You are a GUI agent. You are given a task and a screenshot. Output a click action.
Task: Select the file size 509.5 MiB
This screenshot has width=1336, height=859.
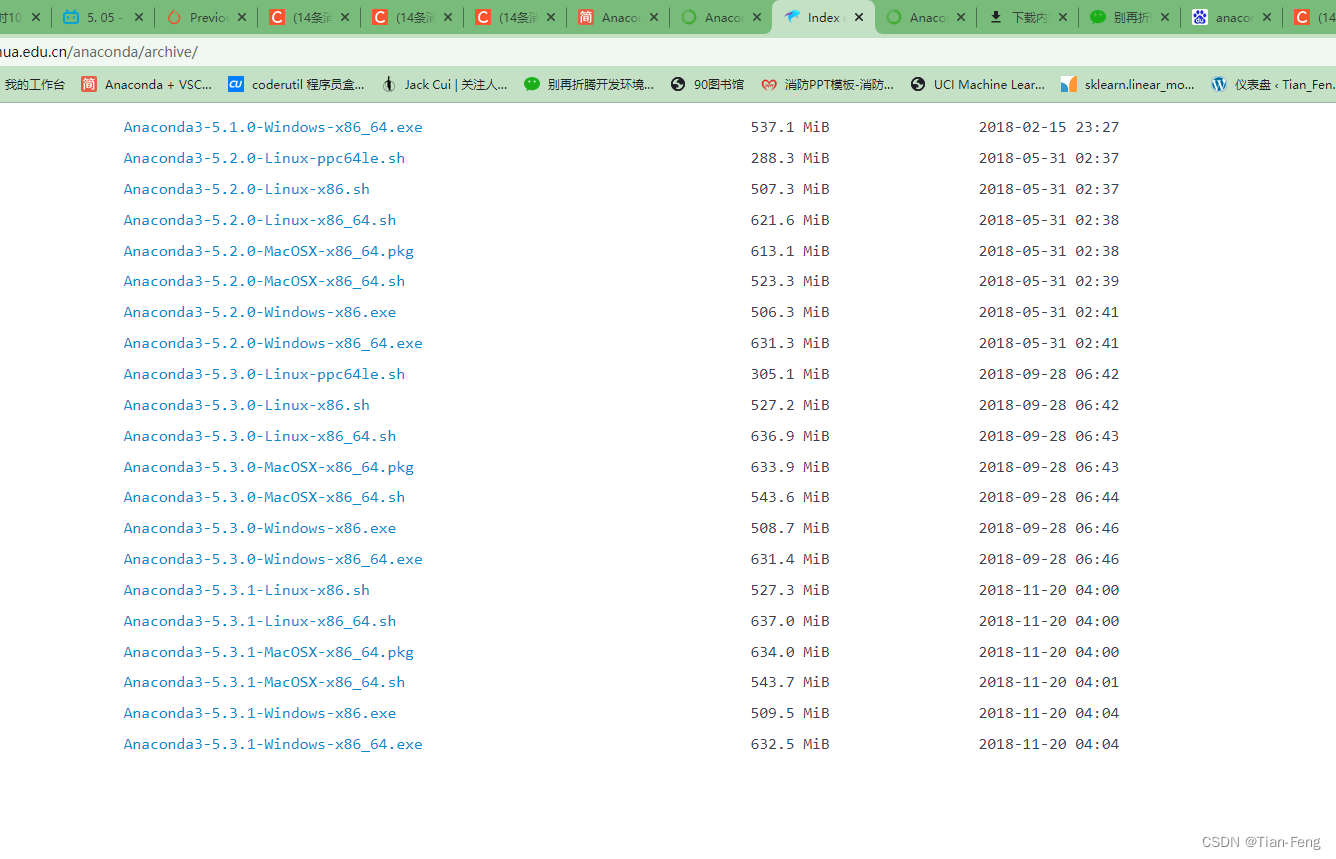(x=790, y=713)
